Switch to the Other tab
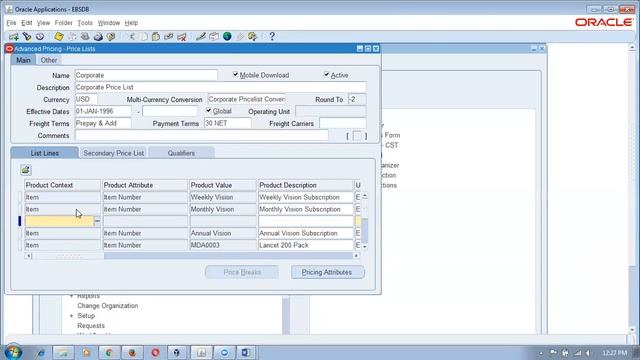 pyautogui.click(x=49, y=60)
